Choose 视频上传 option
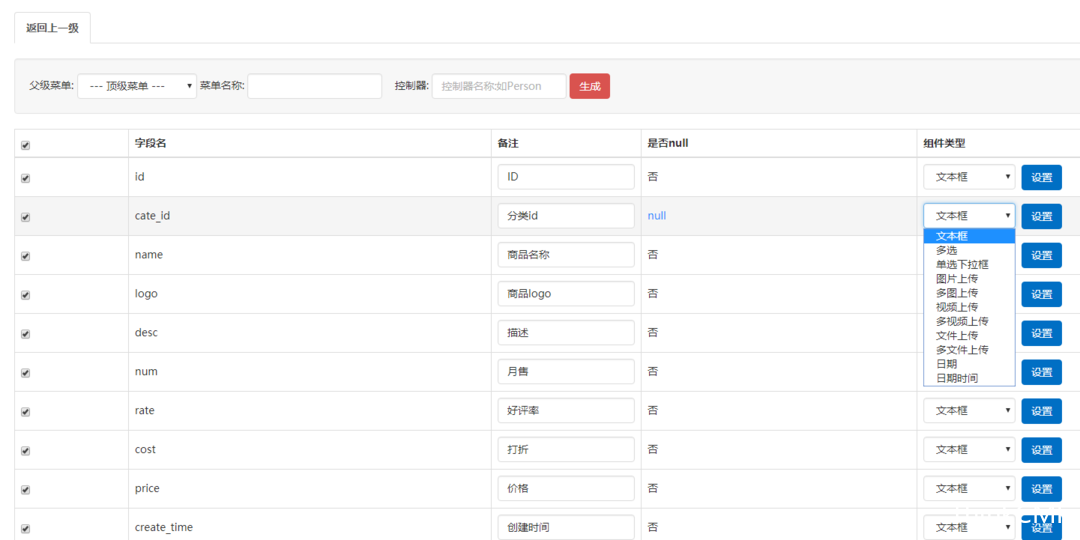This screenshot has width=1080, height=540. click(969, 307)
